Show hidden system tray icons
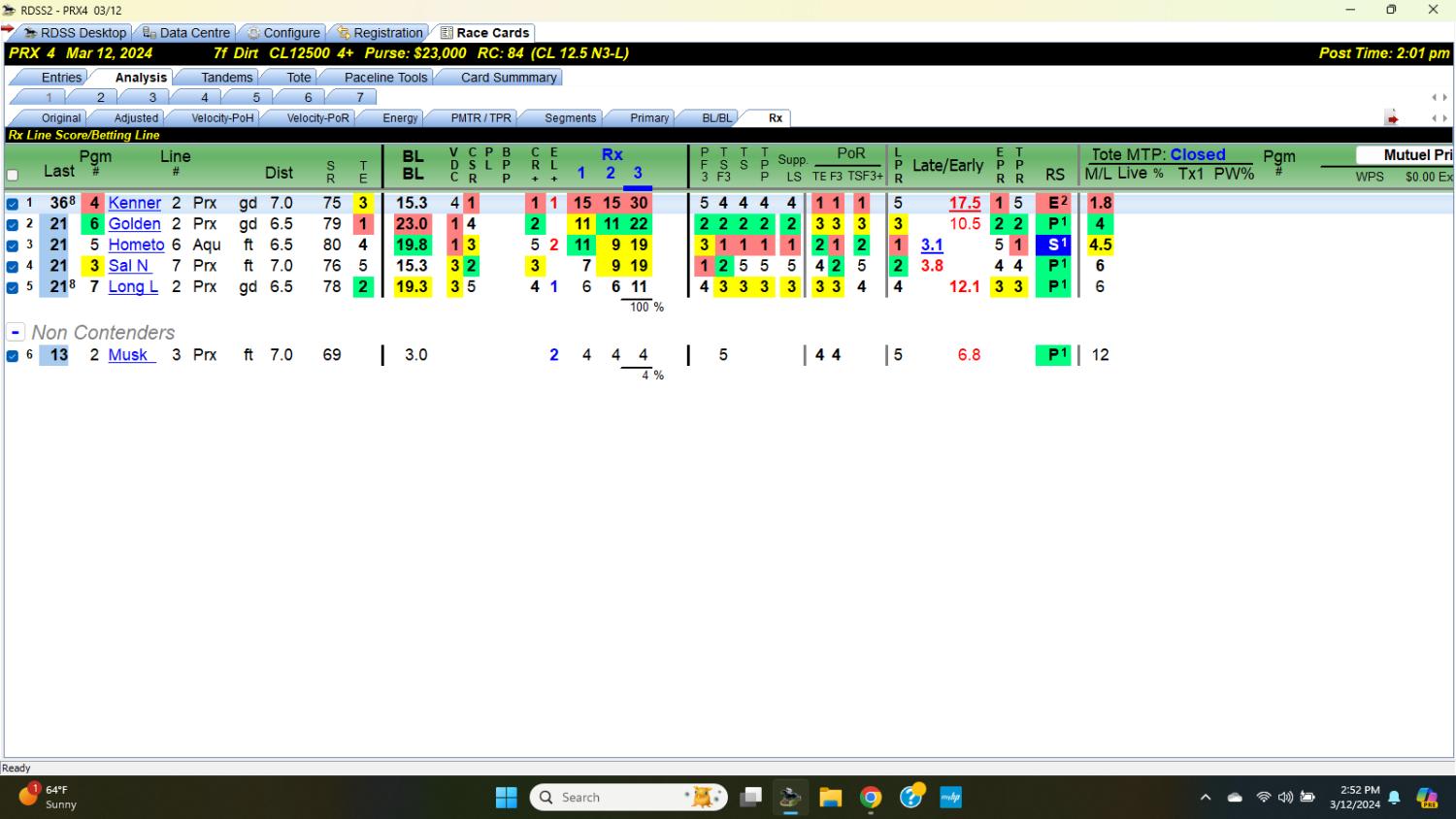 click(1206, 798)
